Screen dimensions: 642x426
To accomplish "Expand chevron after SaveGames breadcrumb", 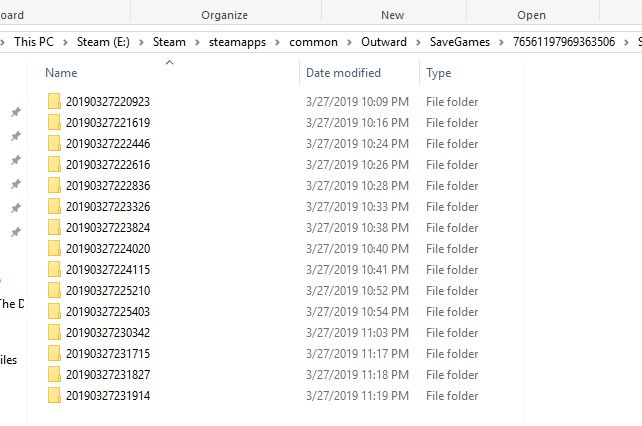I will (x=501, y=42).
